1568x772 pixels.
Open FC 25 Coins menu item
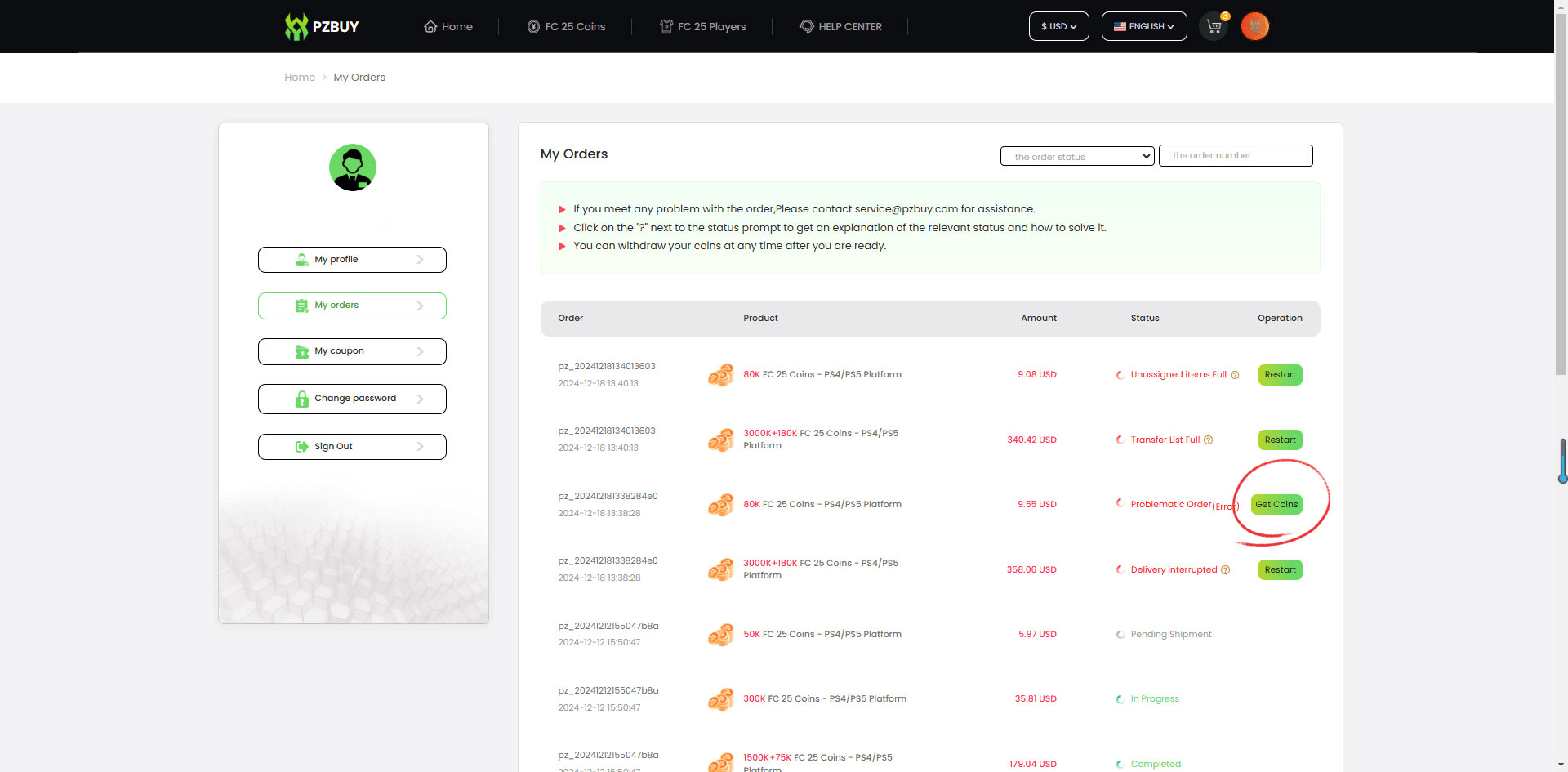[x=566, y=27]
